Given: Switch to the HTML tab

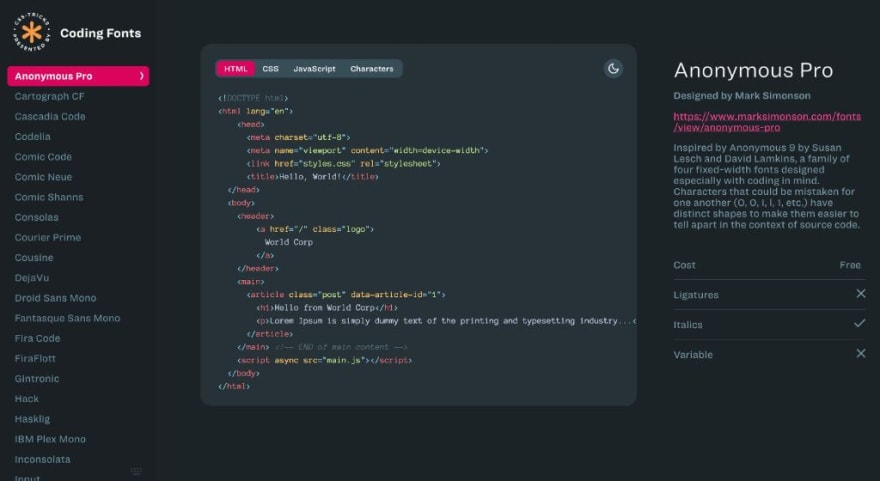Looking at the screenshot, I should tap(236, 68).
